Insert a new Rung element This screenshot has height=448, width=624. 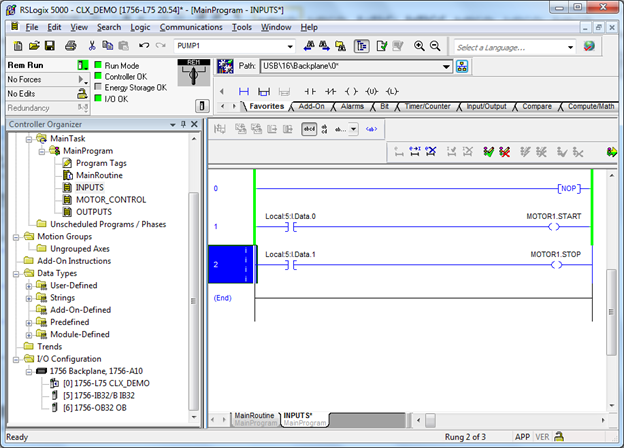tap(244, 92)
